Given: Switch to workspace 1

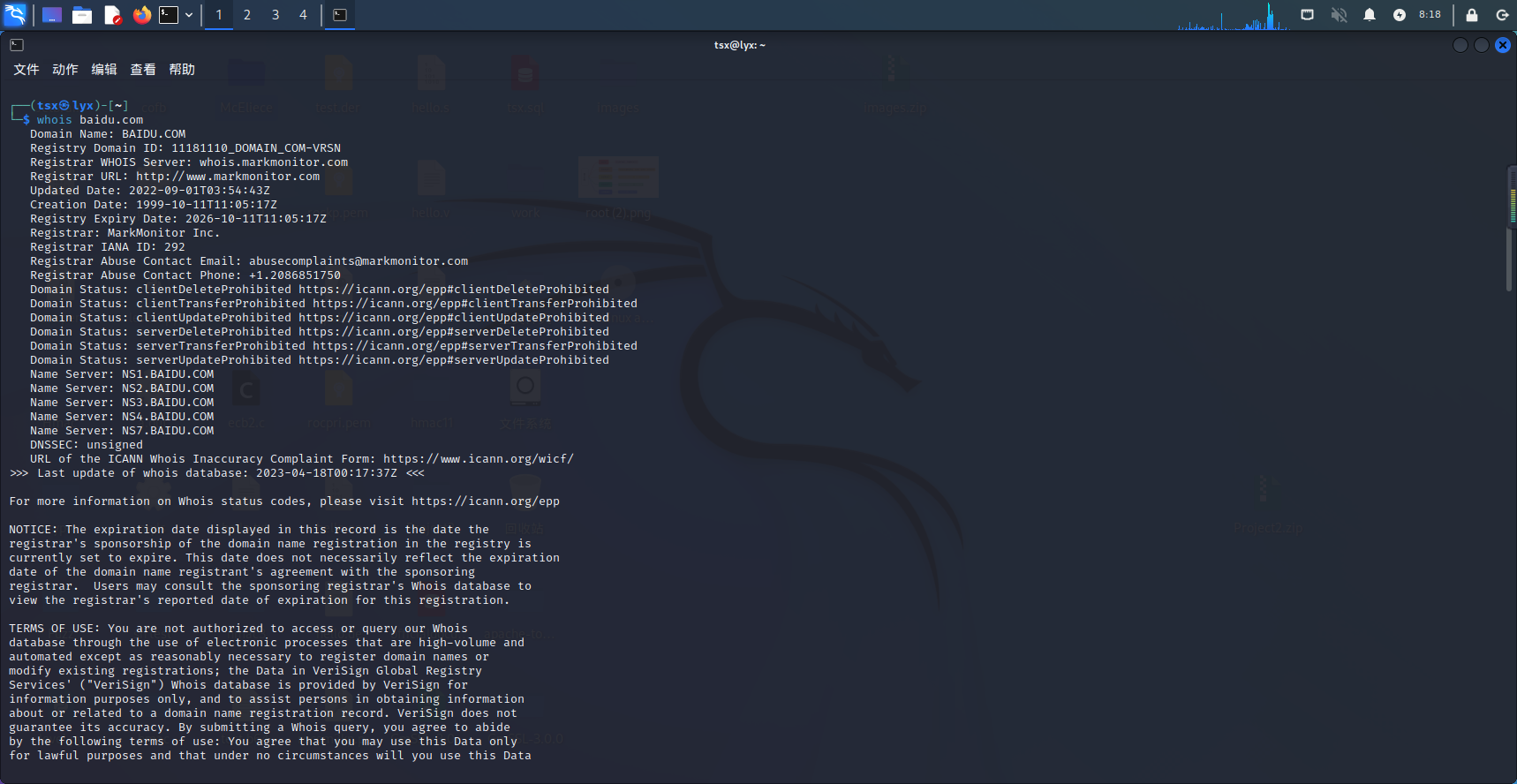Looking at the screenshot, I should click(x=219, y=15).
